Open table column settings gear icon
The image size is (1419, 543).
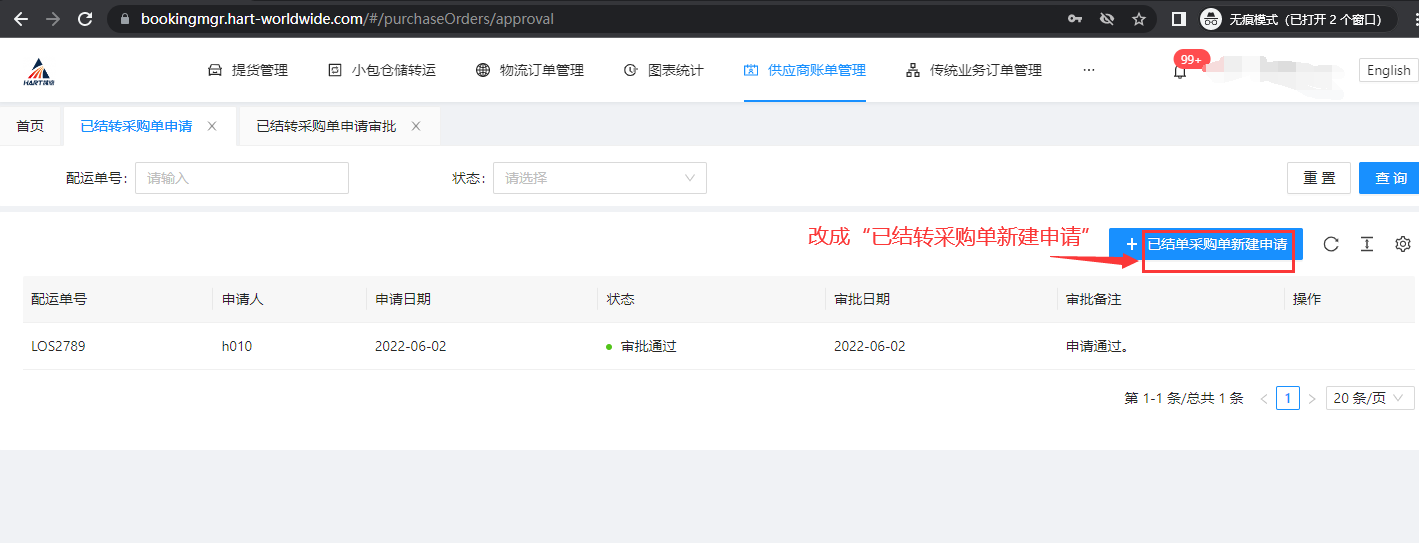(x=1403, y=244)
